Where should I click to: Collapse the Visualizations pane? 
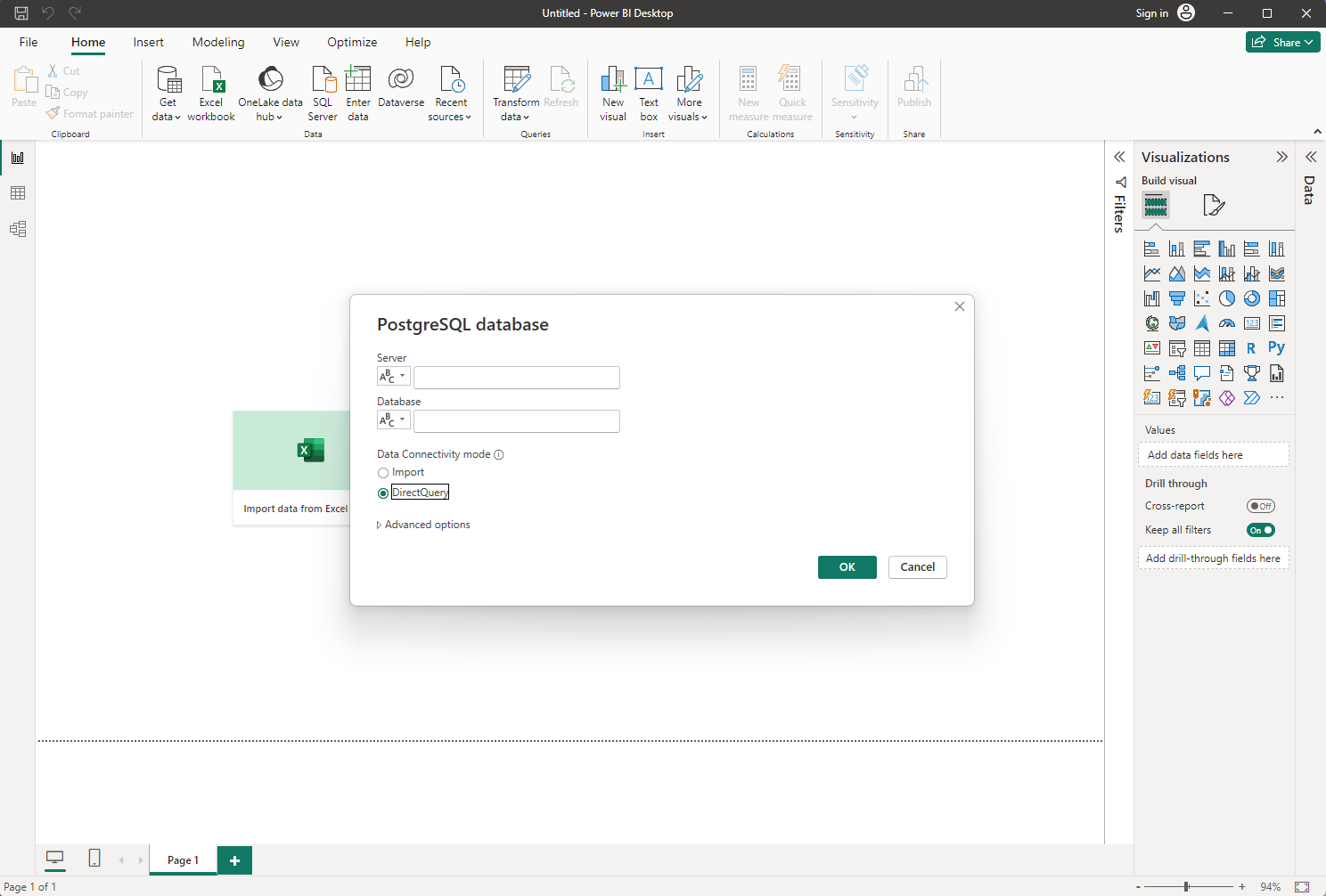pos(1281,157)
